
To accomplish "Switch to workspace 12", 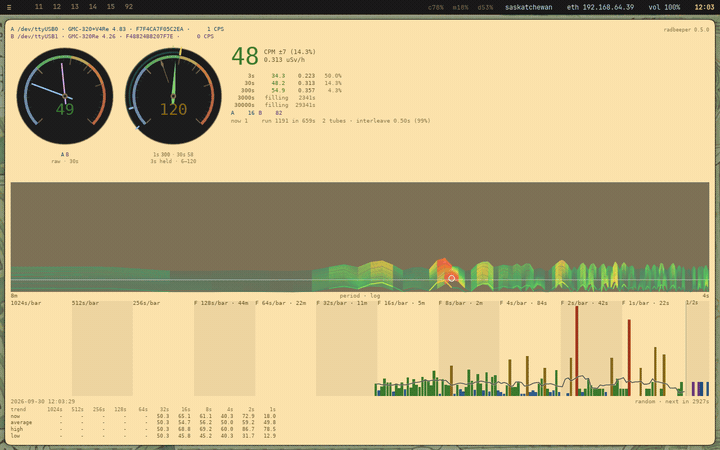I will pyautogui.click(x=56, y=7).
